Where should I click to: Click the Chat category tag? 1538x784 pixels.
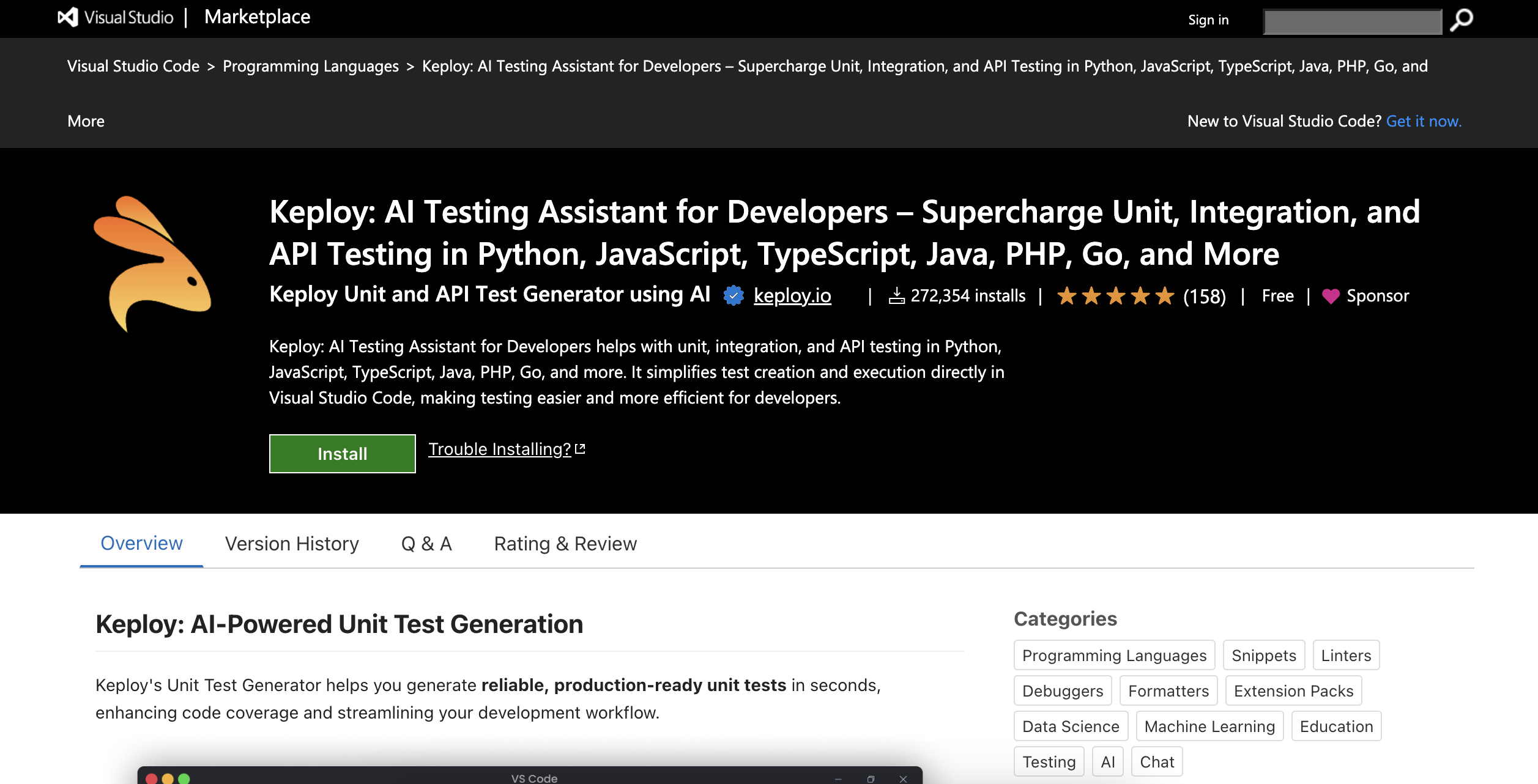1157,762
